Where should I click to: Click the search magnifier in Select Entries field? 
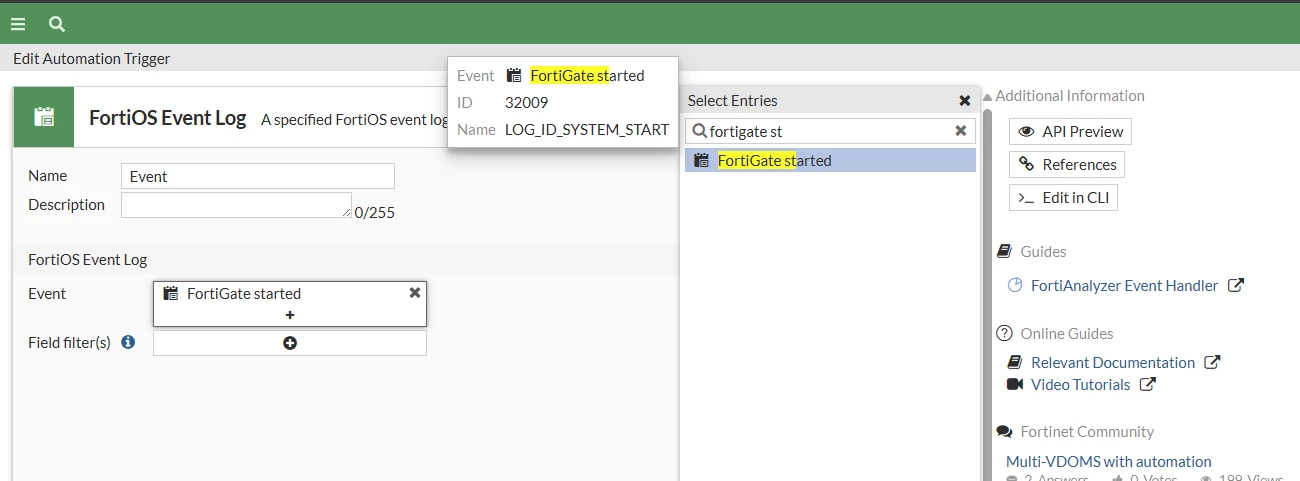point(700,131)
